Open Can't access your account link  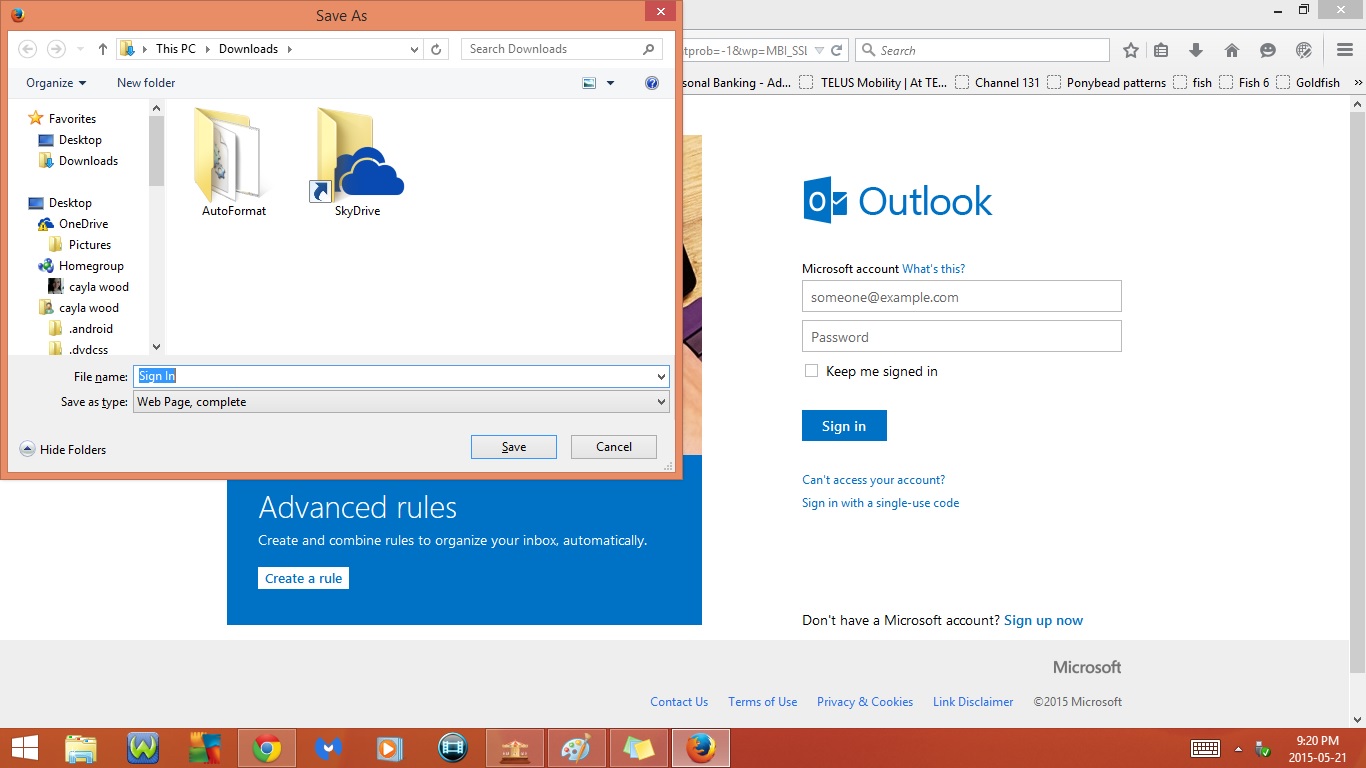pyautogui.click(x=873, y=480)
